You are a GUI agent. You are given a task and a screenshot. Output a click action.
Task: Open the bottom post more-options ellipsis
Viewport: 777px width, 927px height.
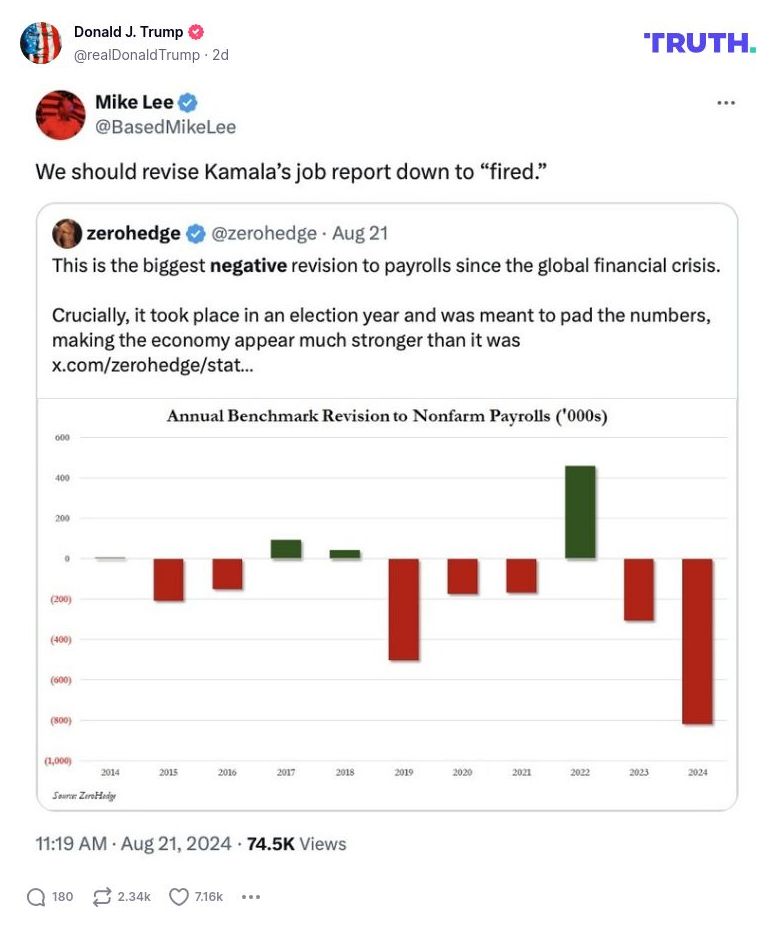251,897
